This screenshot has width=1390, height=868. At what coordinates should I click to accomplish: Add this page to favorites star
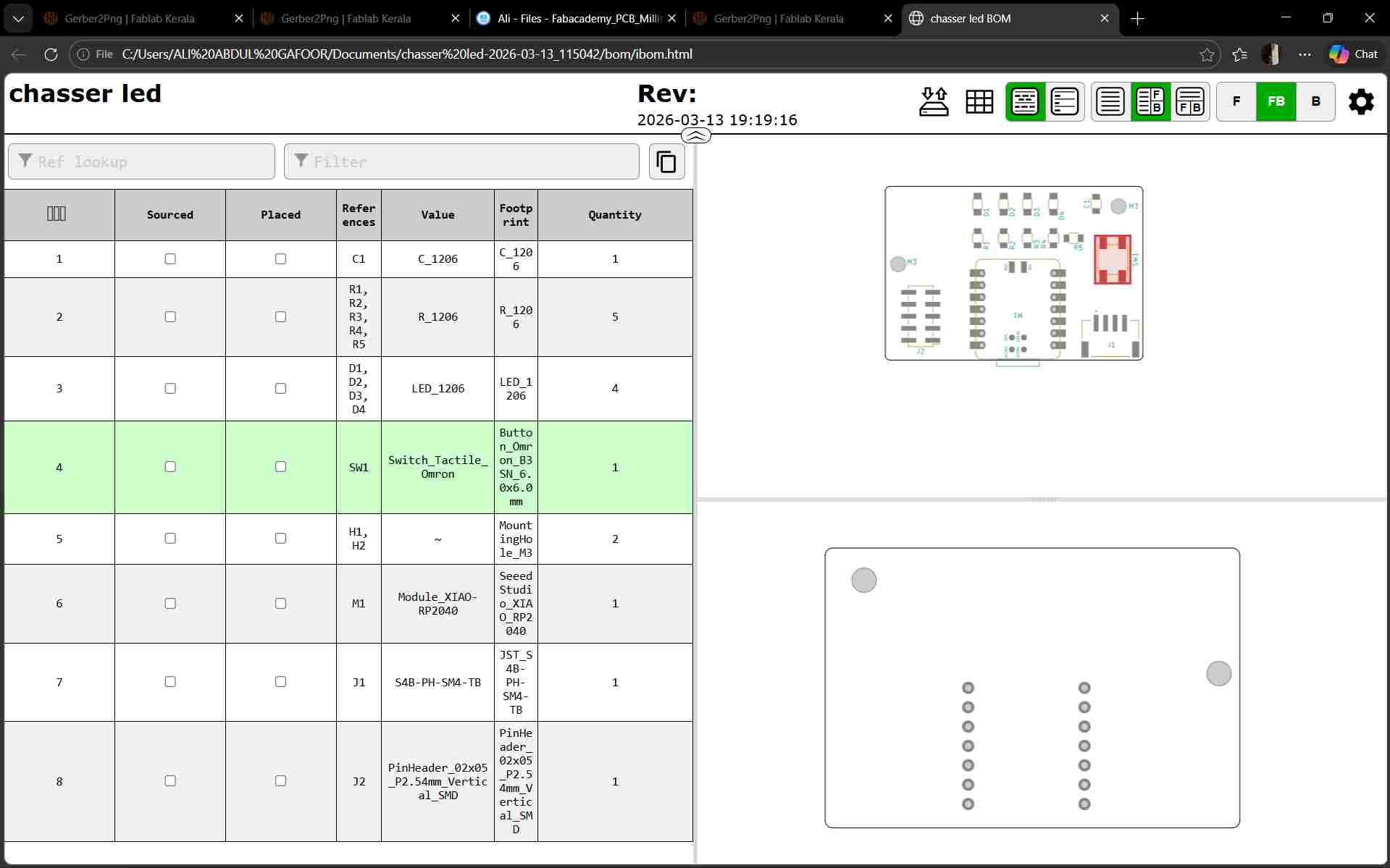1207,54
